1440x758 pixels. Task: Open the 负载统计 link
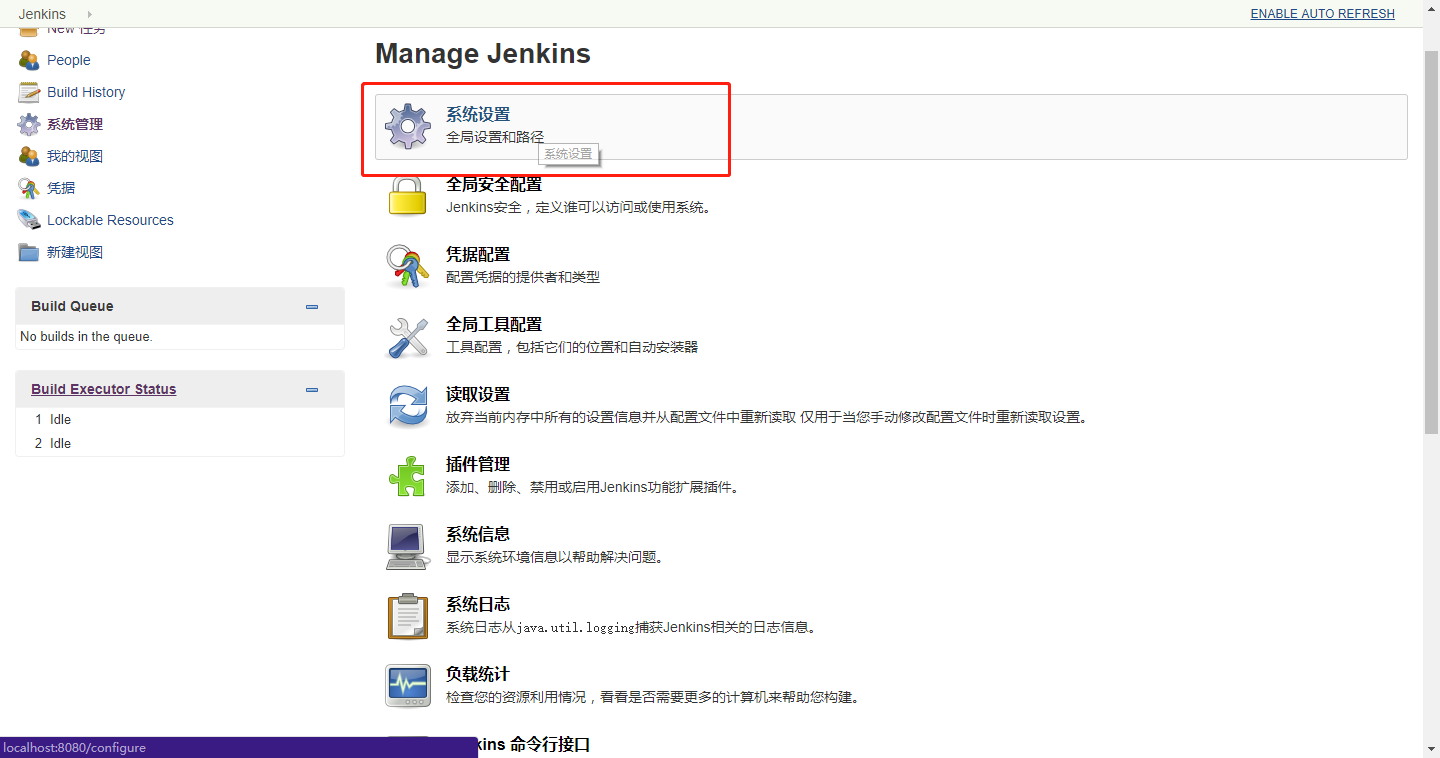[x=478, y=674]
